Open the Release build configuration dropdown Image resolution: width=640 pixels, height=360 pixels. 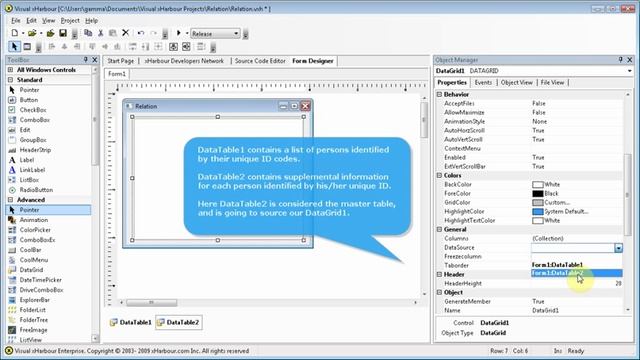236,33
